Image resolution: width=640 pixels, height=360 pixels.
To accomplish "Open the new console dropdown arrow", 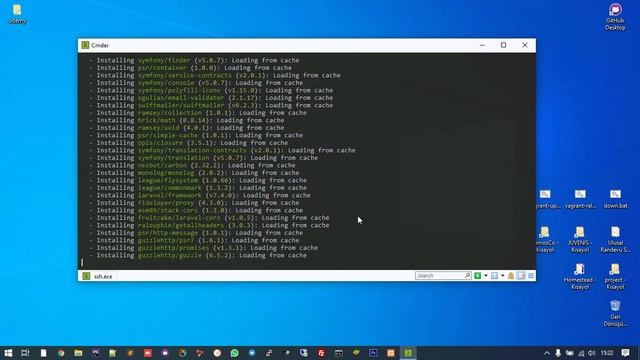I will pos(486,276).
